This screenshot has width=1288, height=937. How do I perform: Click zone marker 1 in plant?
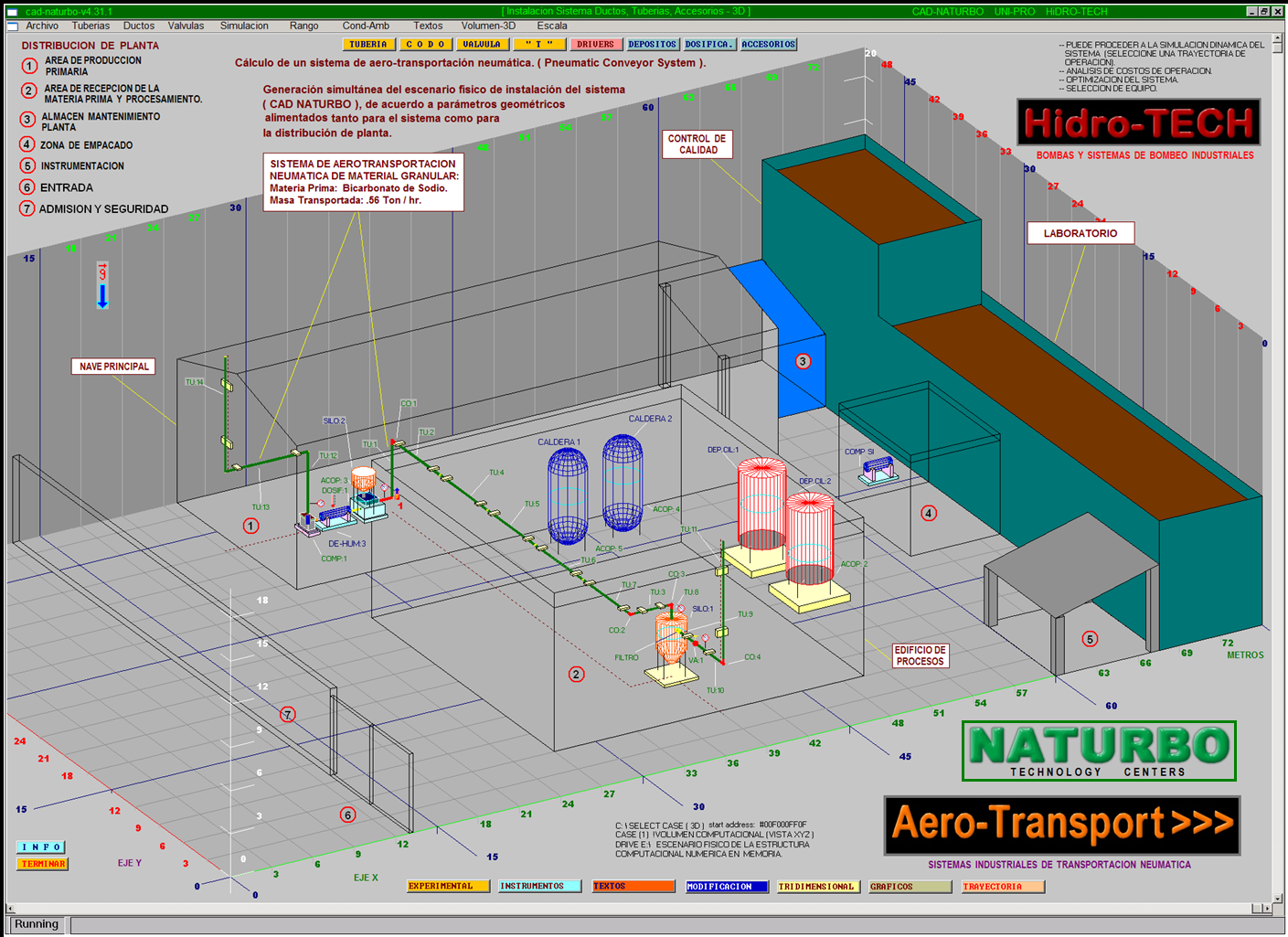pyautogui.click(x=250, y=526)
